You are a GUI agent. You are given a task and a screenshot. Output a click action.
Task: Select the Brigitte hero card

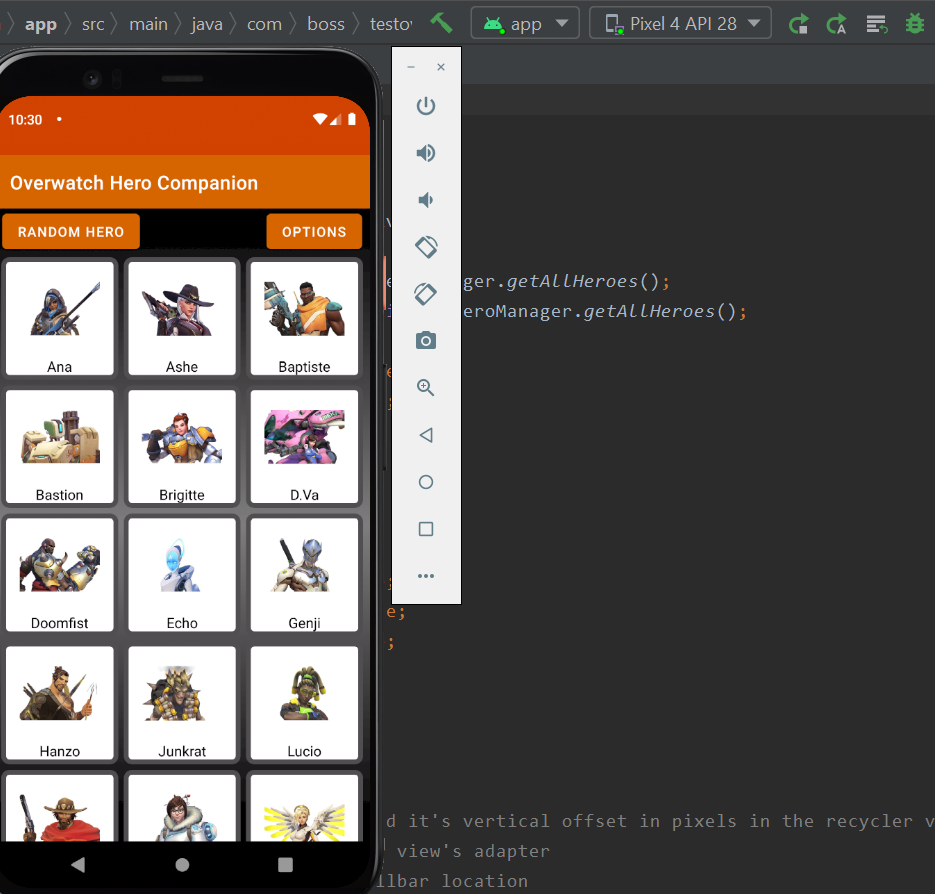click(182, 446)
